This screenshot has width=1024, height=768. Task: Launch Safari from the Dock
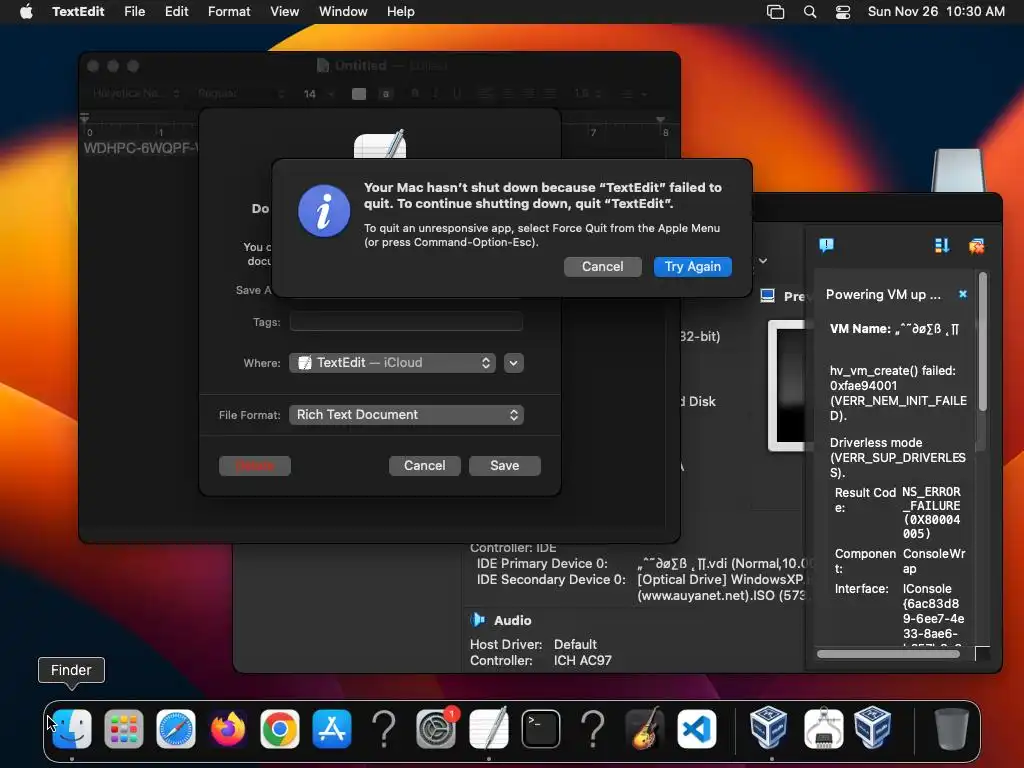tap(176, 729)
